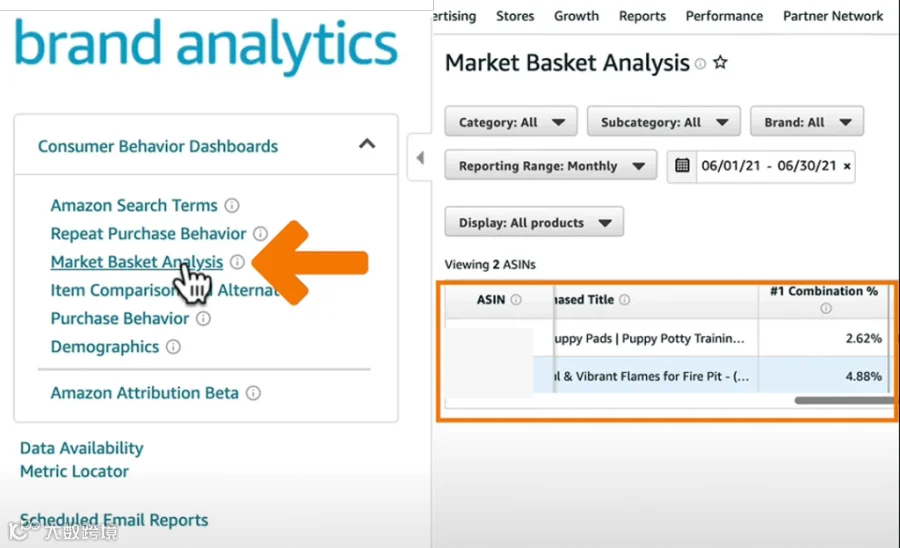Open the Performance menu in top navigation
Screen dimensions: 900x548
point(724,16)
